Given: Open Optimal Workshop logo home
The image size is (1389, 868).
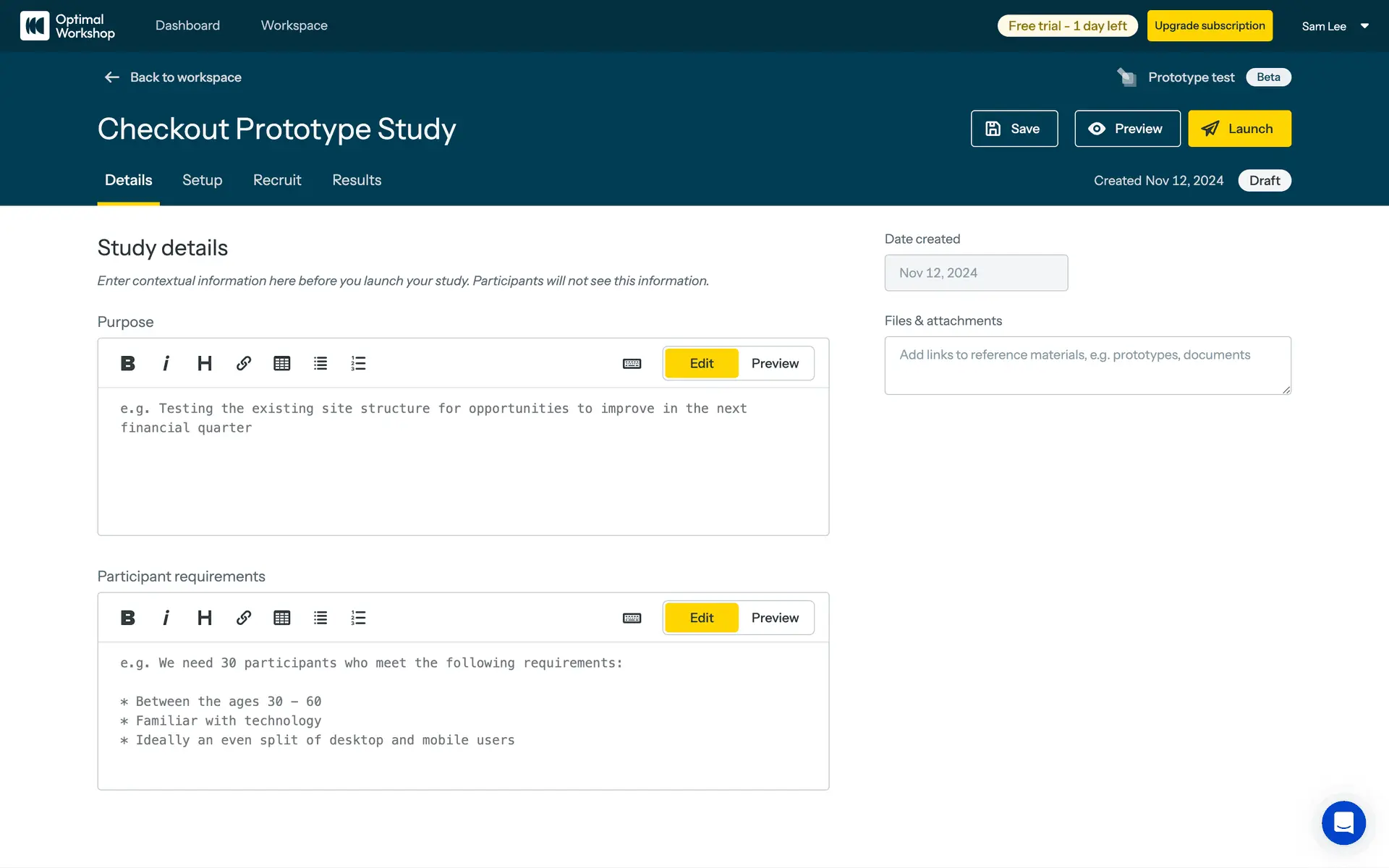Looking at the screenshot, I should (x=67, y=26).
